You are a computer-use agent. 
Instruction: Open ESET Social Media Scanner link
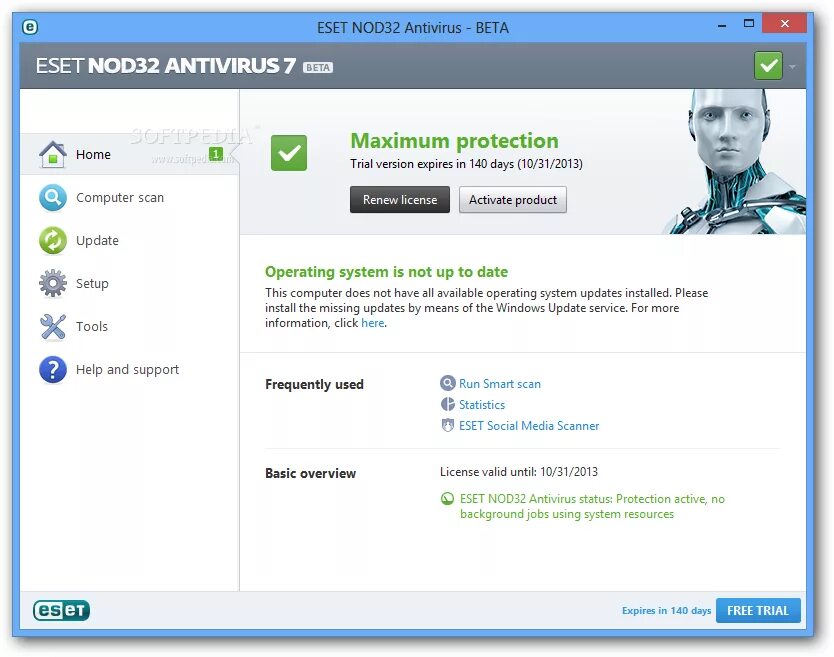(x=529, y=426)
